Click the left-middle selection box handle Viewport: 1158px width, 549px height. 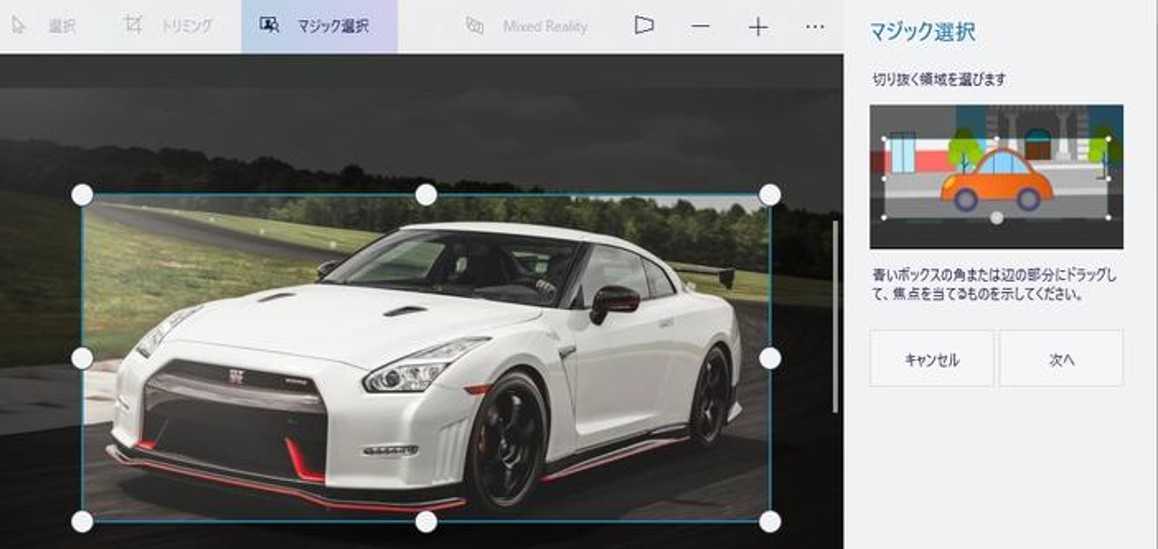click(x=82, y=358)
